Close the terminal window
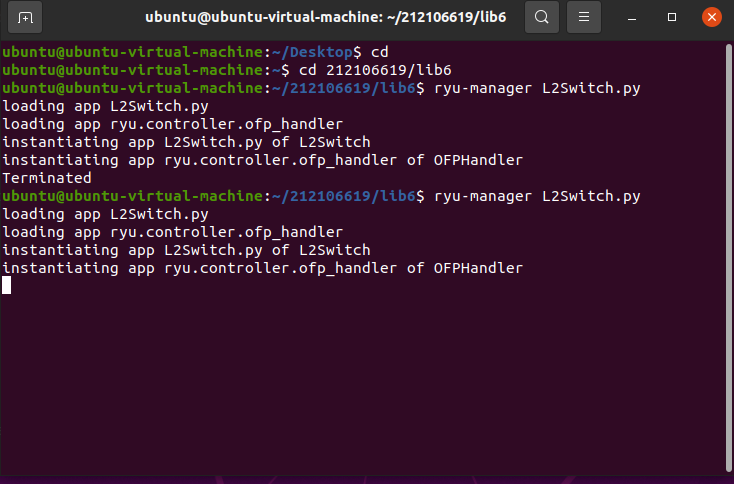 (711, 17)
